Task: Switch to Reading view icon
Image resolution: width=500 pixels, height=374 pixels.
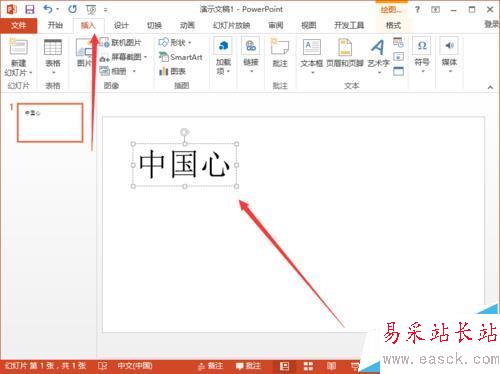Action: point(331,366)
